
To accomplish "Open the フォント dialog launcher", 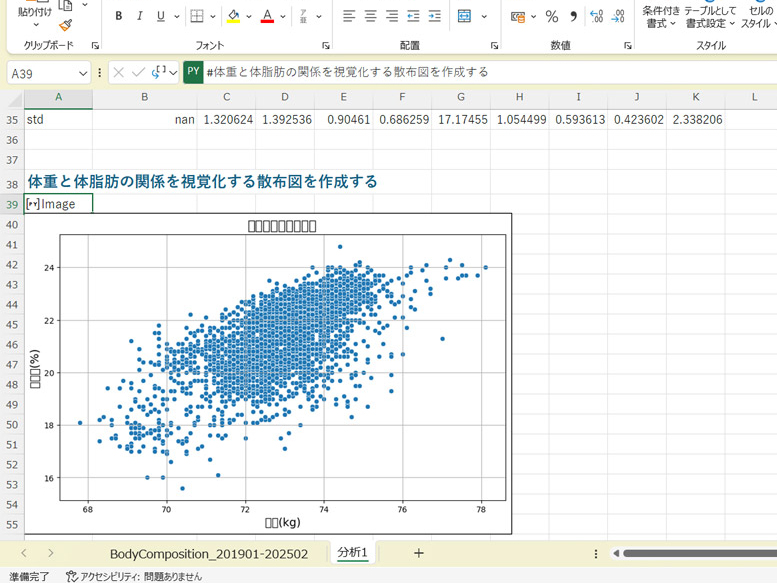I will coord(326,46).
